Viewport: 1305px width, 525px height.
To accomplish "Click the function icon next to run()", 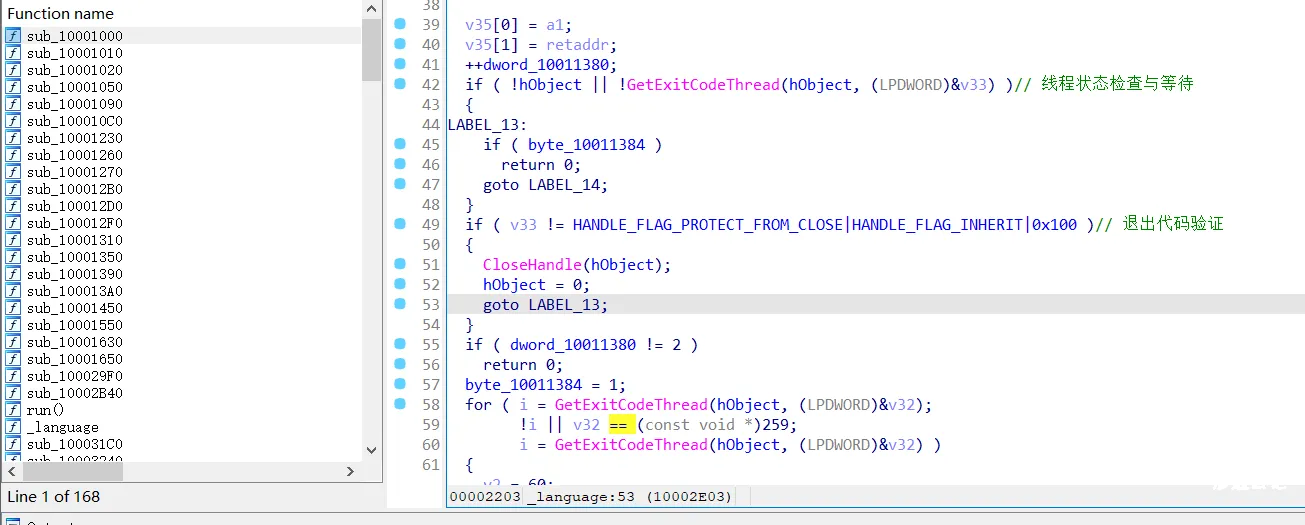I will [x=13, y=410].
